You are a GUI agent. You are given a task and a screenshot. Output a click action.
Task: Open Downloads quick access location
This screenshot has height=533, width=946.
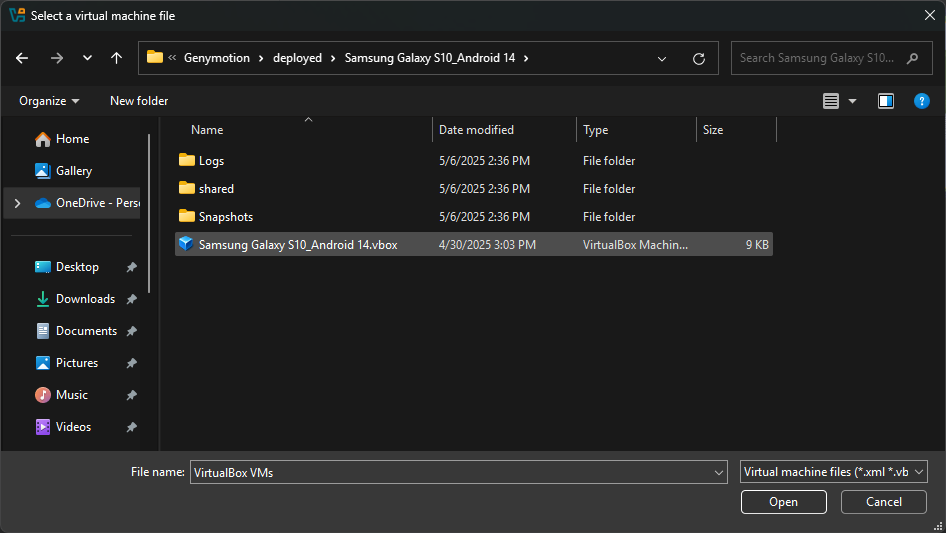pyautogui.click(x=85, y=299)
